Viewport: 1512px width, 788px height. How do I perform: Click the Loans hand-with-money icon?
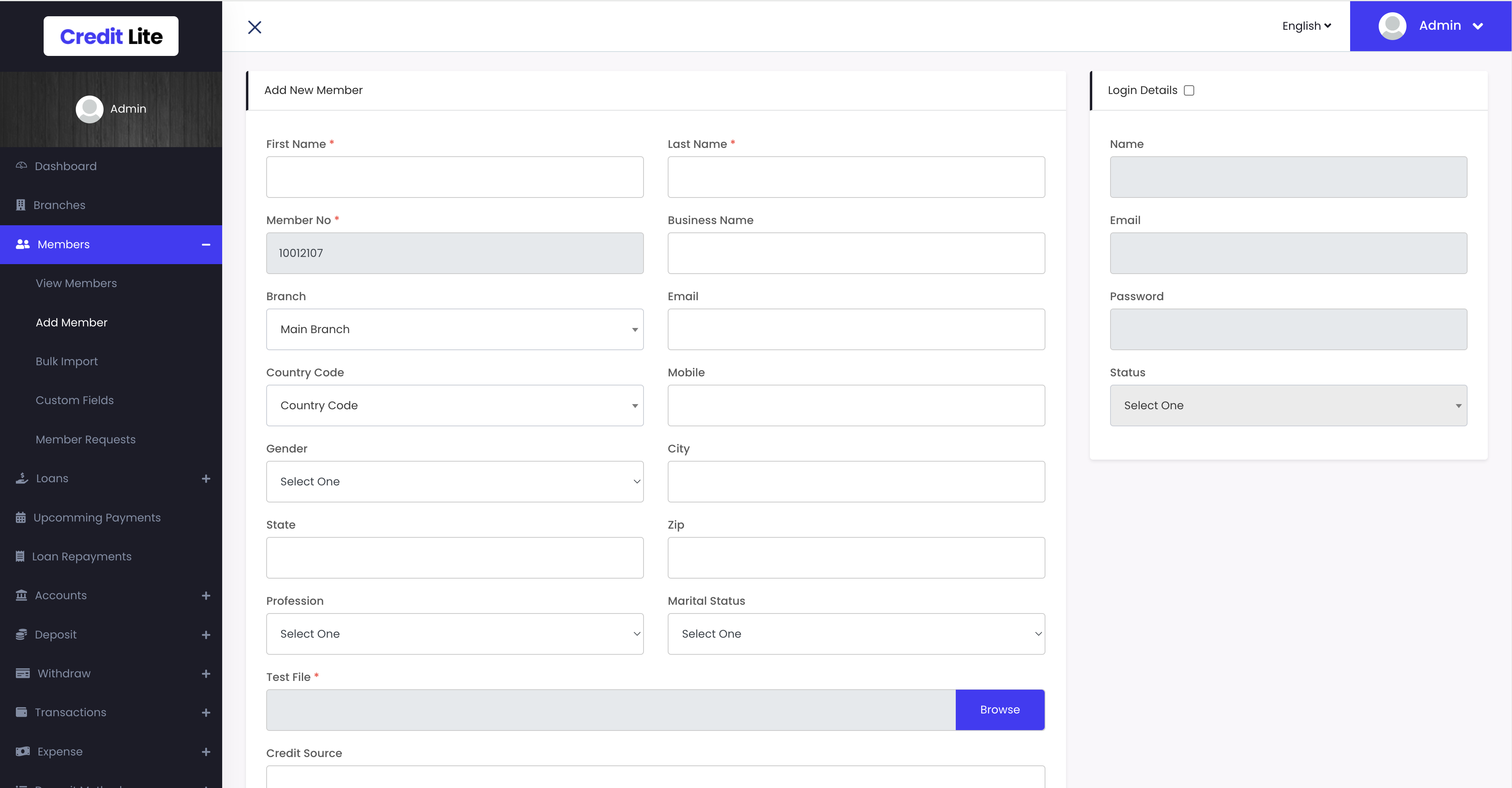tap(22, 478)
